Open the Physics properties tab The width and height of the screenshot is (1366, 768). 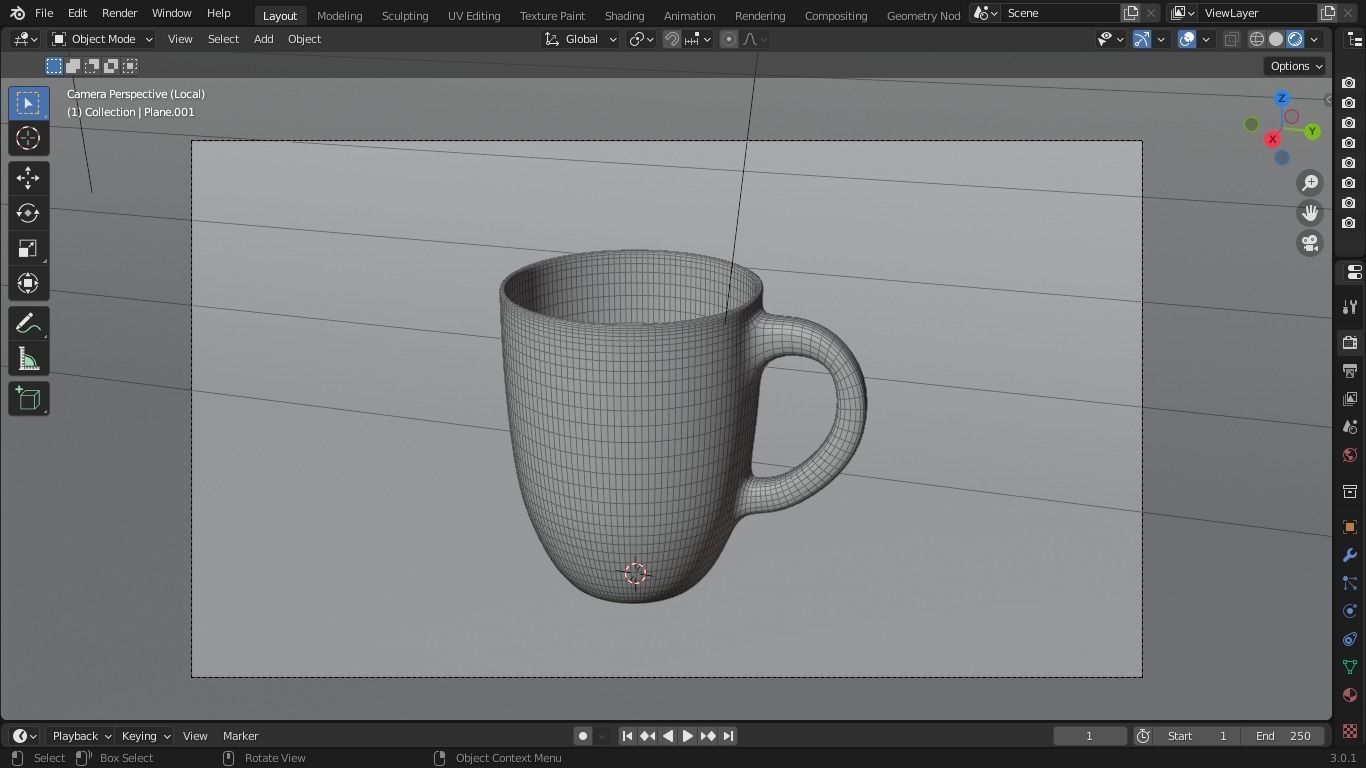pyautogui.click(x=1350, y=611)
